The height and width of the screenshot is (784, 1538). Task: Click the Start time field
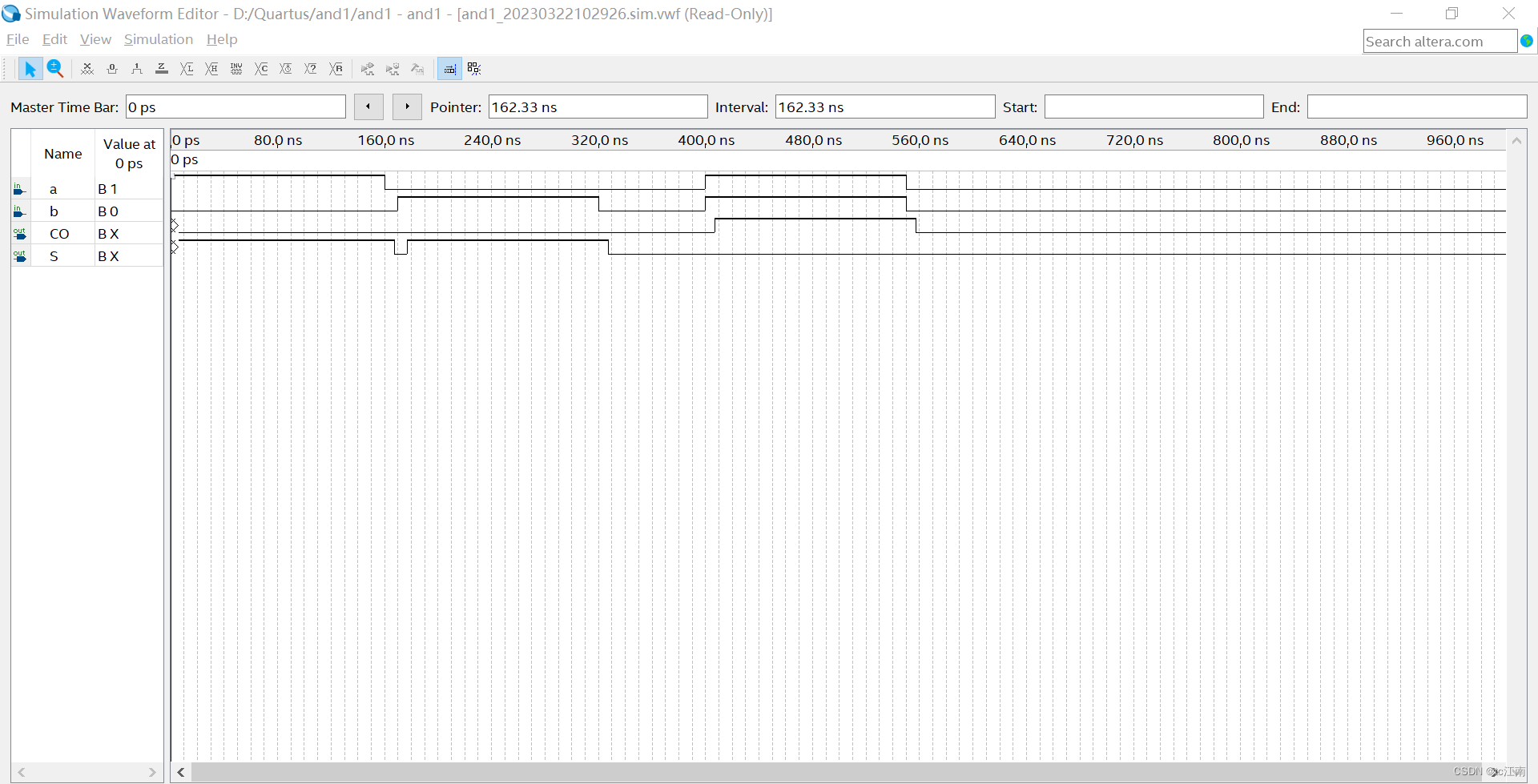pos(1154,107)
